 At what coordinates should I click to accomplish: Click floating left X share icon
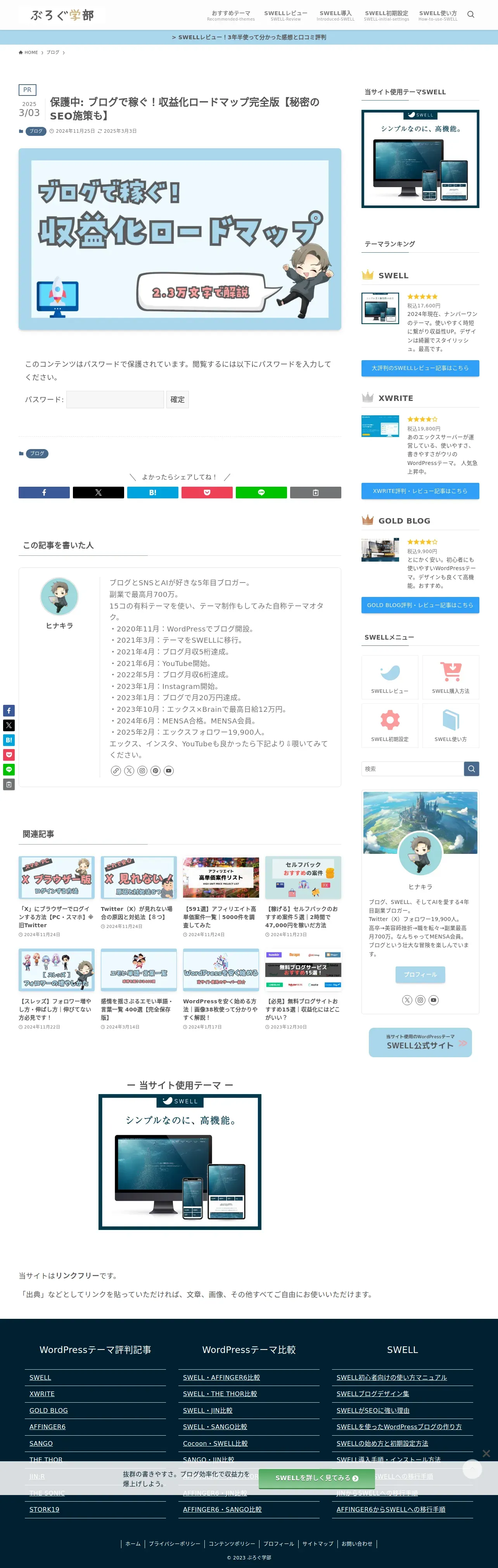(x=9, y=725)
